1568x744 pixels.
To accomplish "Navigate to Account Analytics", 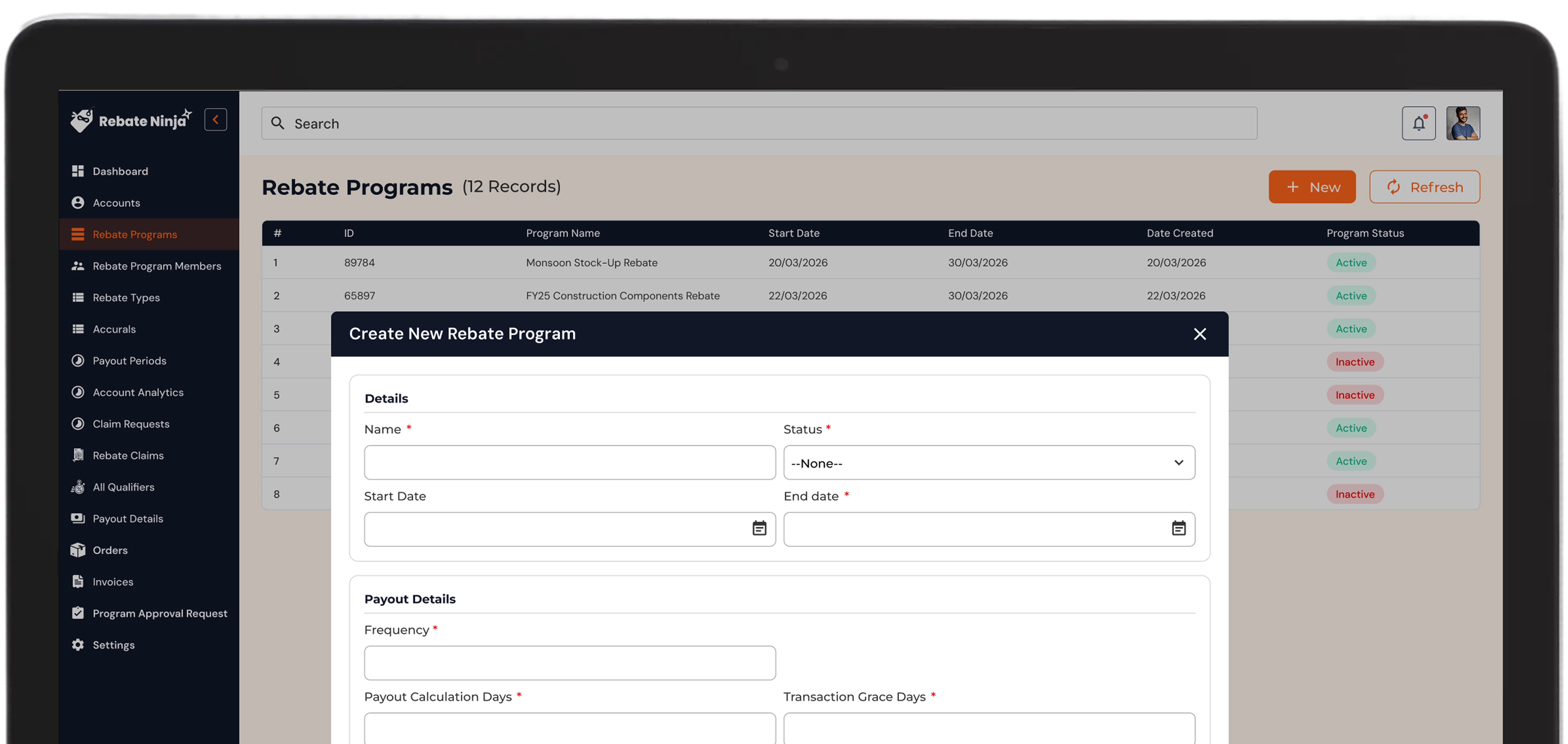I will tap(138, 392).
